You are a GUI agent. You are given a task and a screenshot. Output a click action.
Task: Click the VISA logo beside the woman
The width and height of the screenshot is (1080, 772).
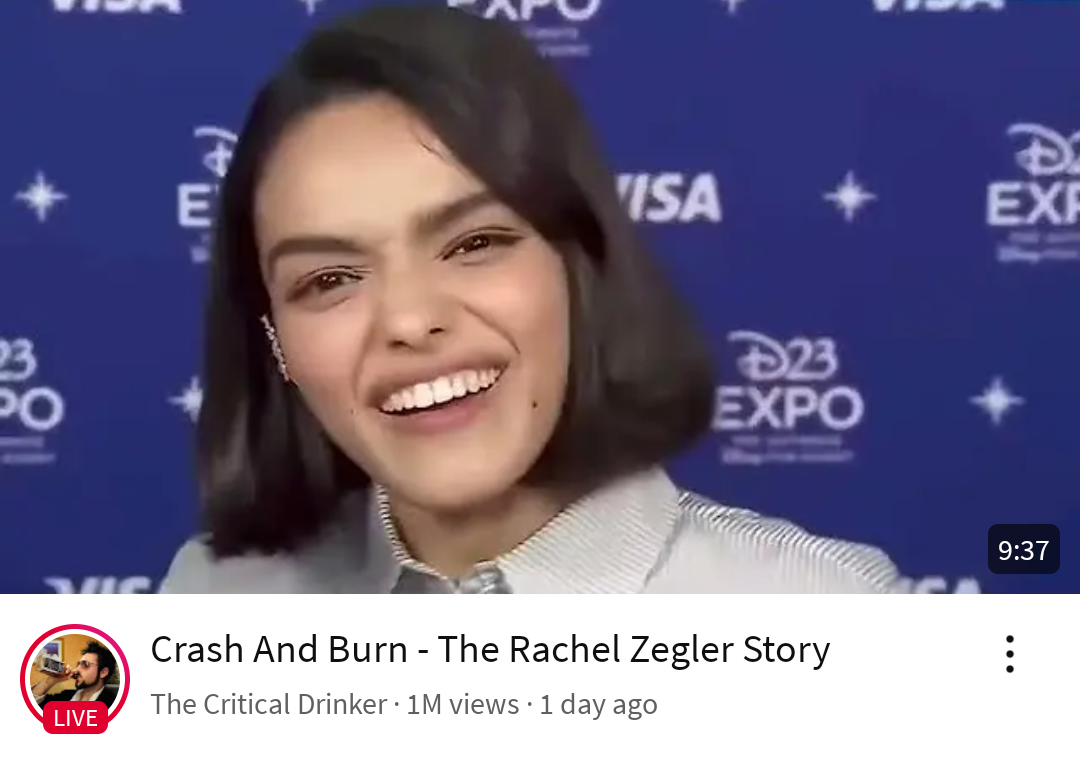(668, 198)
